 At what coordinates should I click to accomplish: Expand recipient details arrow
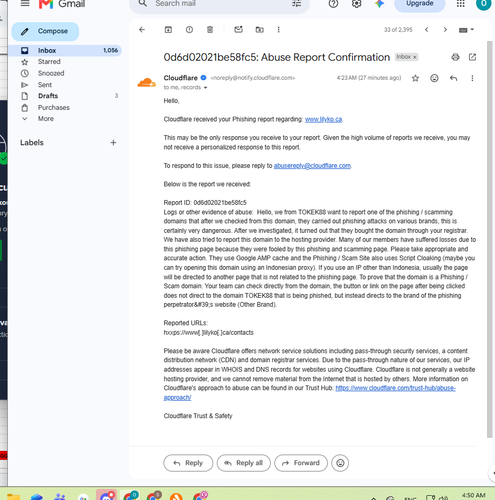[205, 88]
